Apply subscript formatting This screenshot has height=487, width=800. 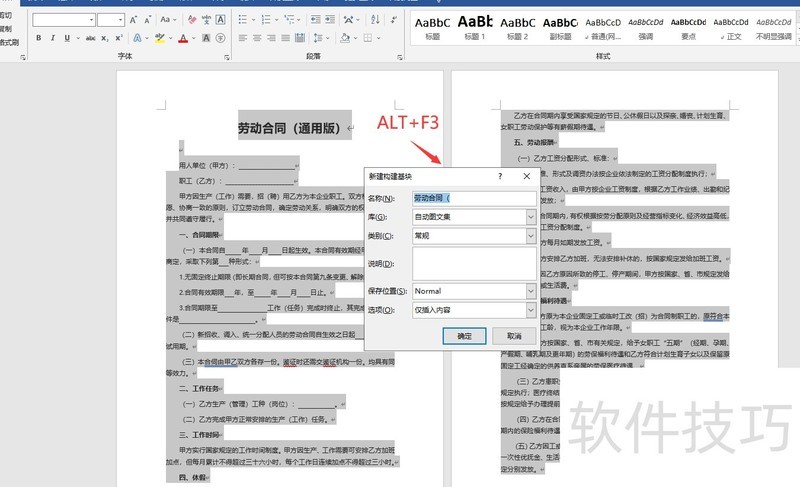[107, 38]
